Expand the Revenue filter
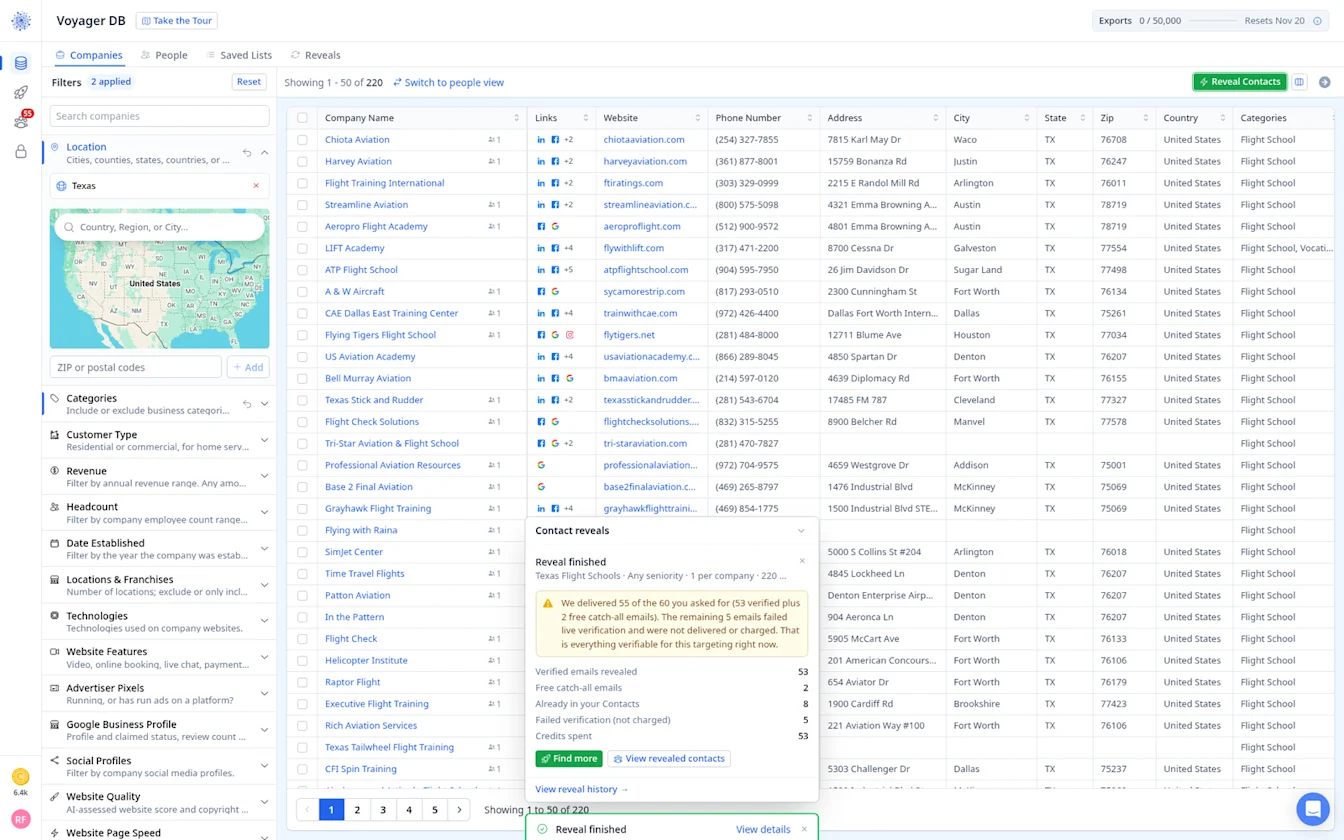This screenshot has height=840, width=1344. (264, 476)
